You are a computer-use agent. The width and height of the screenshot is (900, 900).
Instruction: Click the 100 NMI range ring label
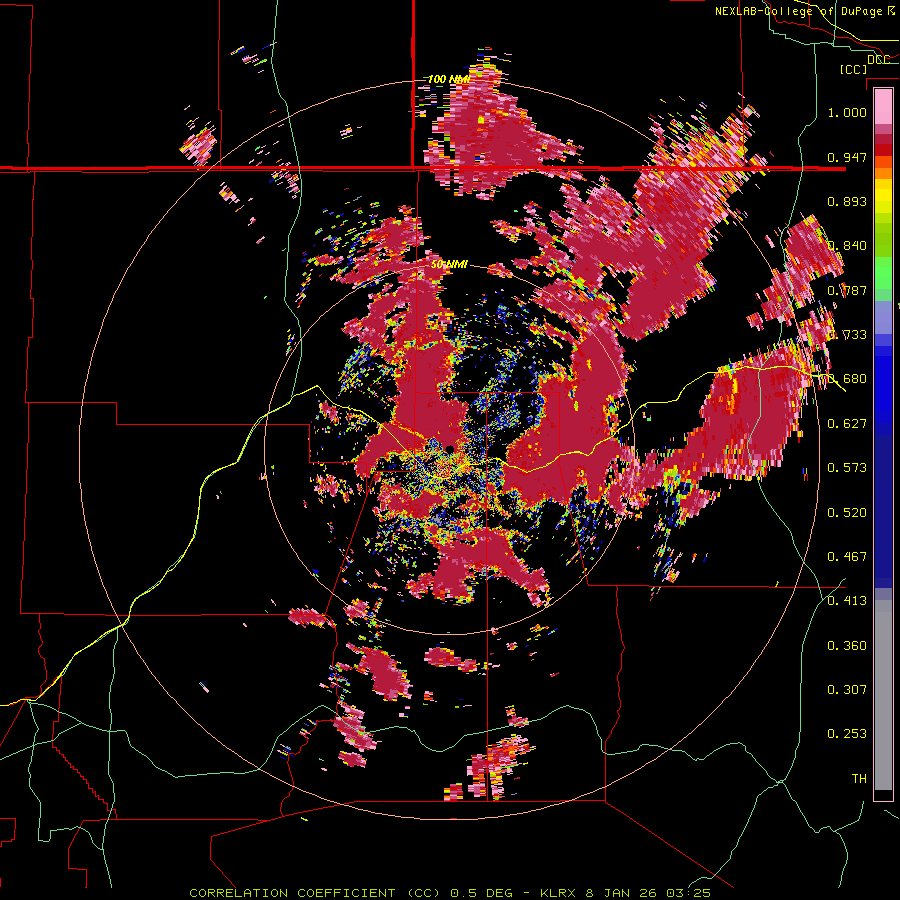[x=449, y=79]
